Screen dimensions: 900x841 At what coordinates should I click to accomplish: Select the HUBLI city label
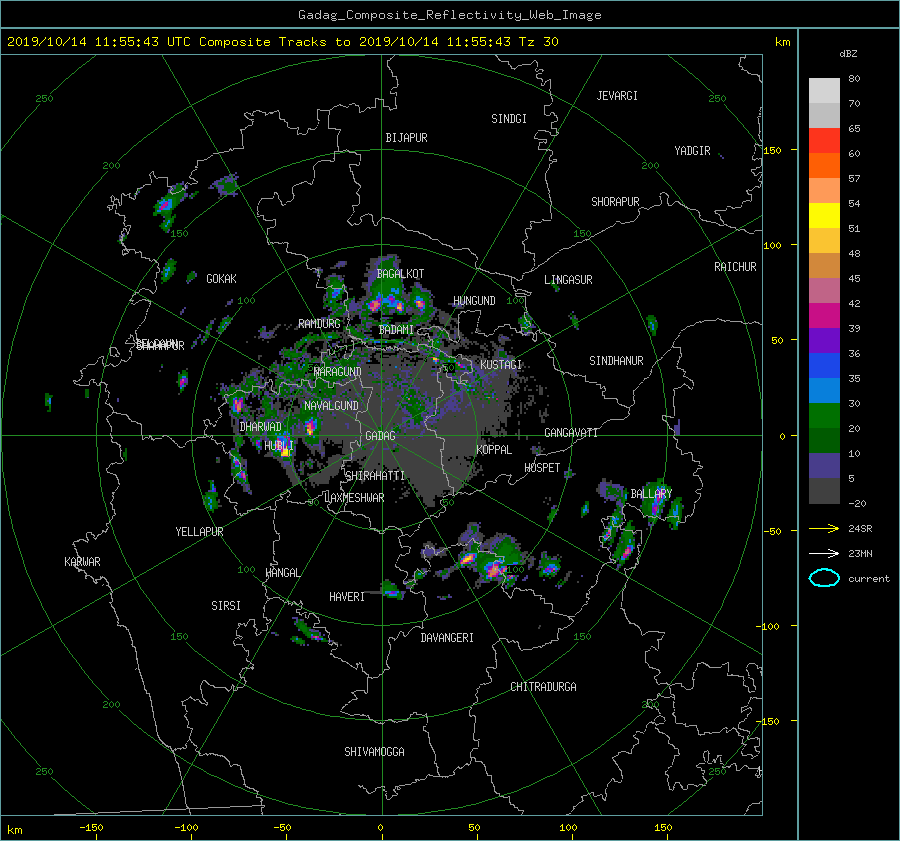click(278, 445)
